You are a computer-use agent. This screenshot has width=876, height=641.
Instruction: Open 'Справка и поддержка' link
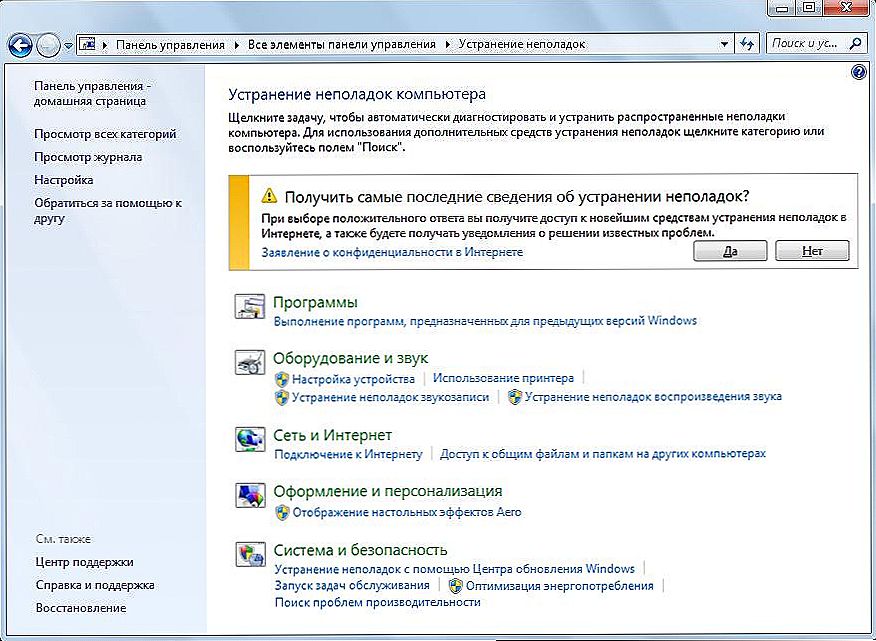(x=95, y=585)
